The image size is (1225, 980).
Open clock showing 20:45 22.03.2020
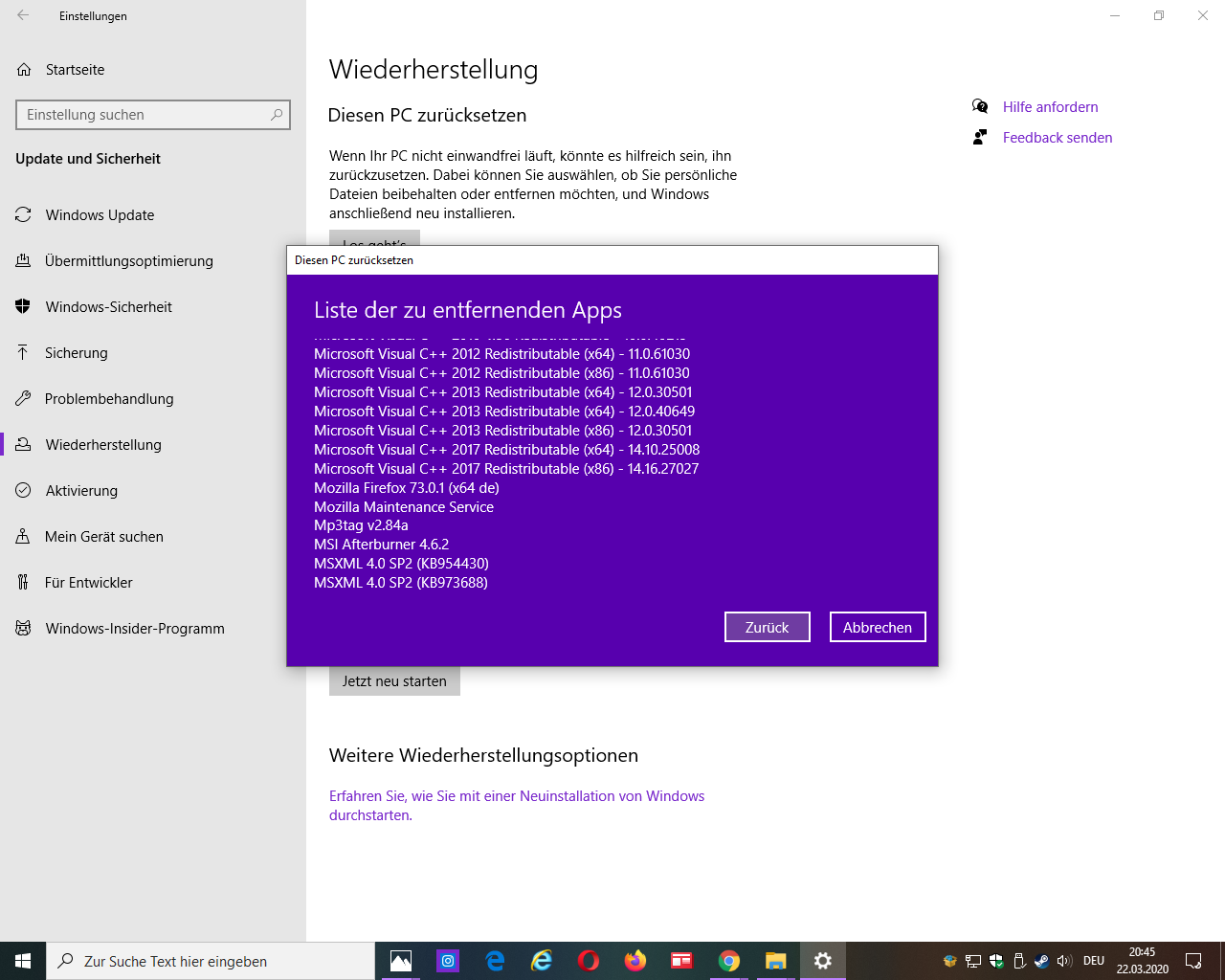coord(1142,961)
